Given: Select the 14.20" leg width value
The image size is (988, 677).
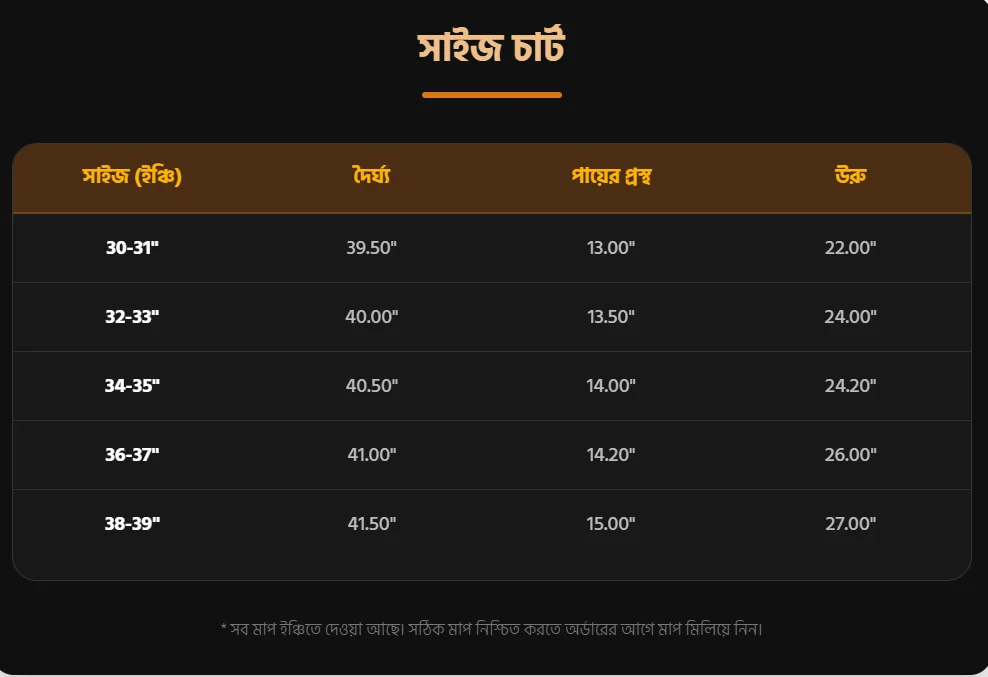Looking at the screenshot, I should pyautogui.click(x=611, y=454).
